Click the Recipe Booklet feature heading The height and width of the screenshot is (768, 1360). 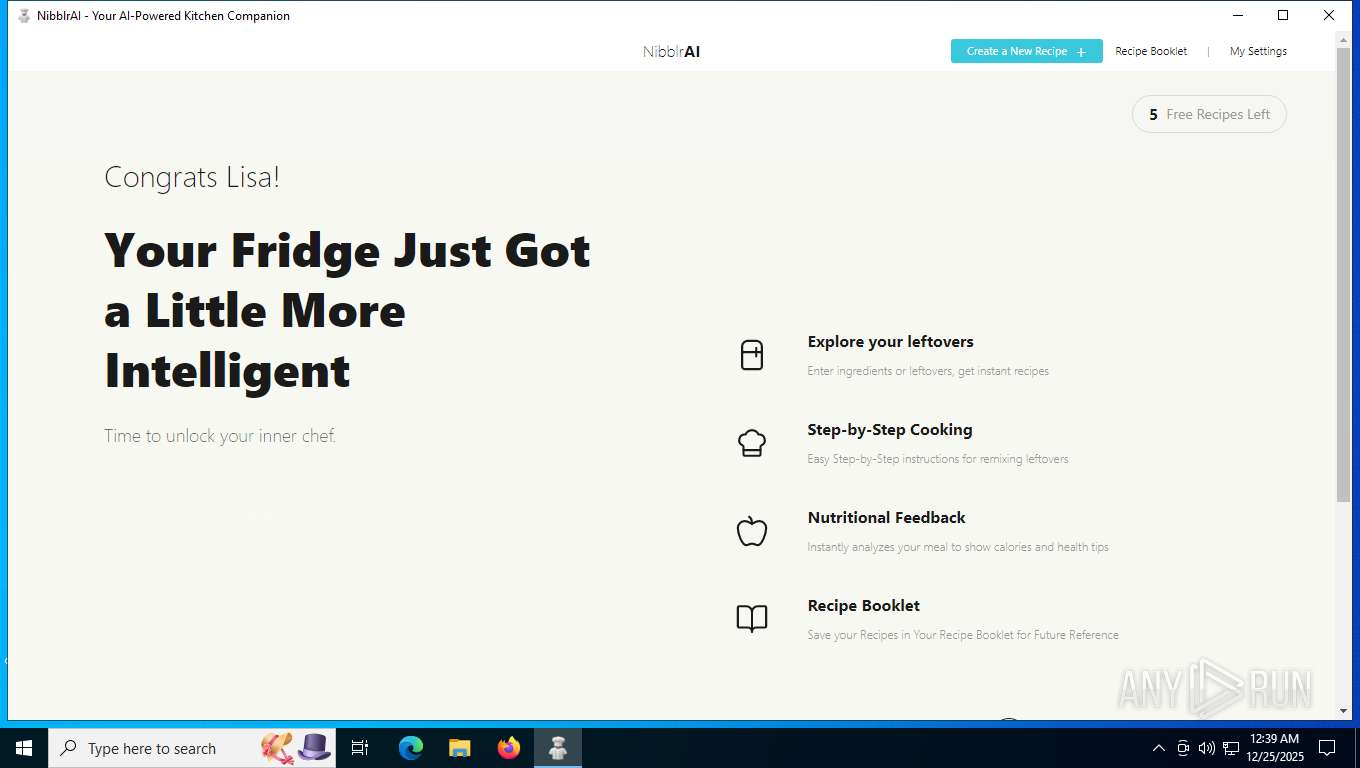(x=863, y=606)
